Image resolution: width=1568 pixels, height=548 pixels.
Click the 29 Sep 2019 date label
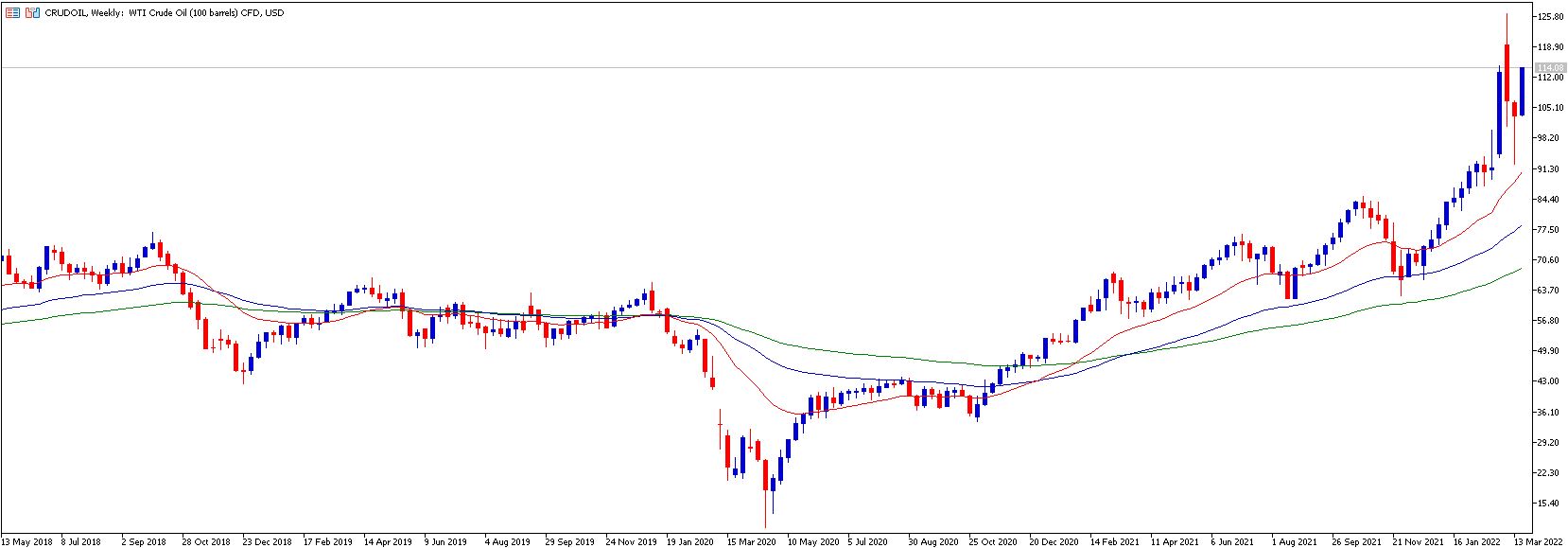click(570, 542)
